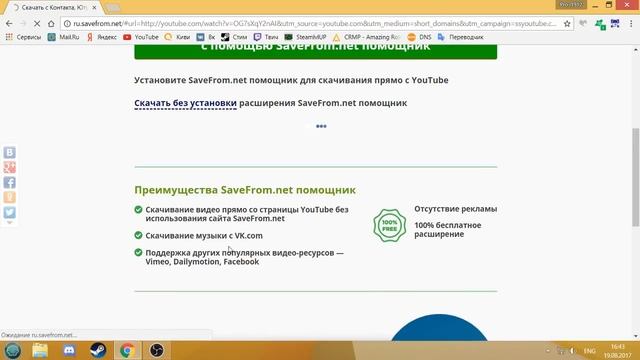640x360 pixels.
Task: Open the CRMP - Amazing bookmark
Action: pyautogui.click(x=366, y=37)
